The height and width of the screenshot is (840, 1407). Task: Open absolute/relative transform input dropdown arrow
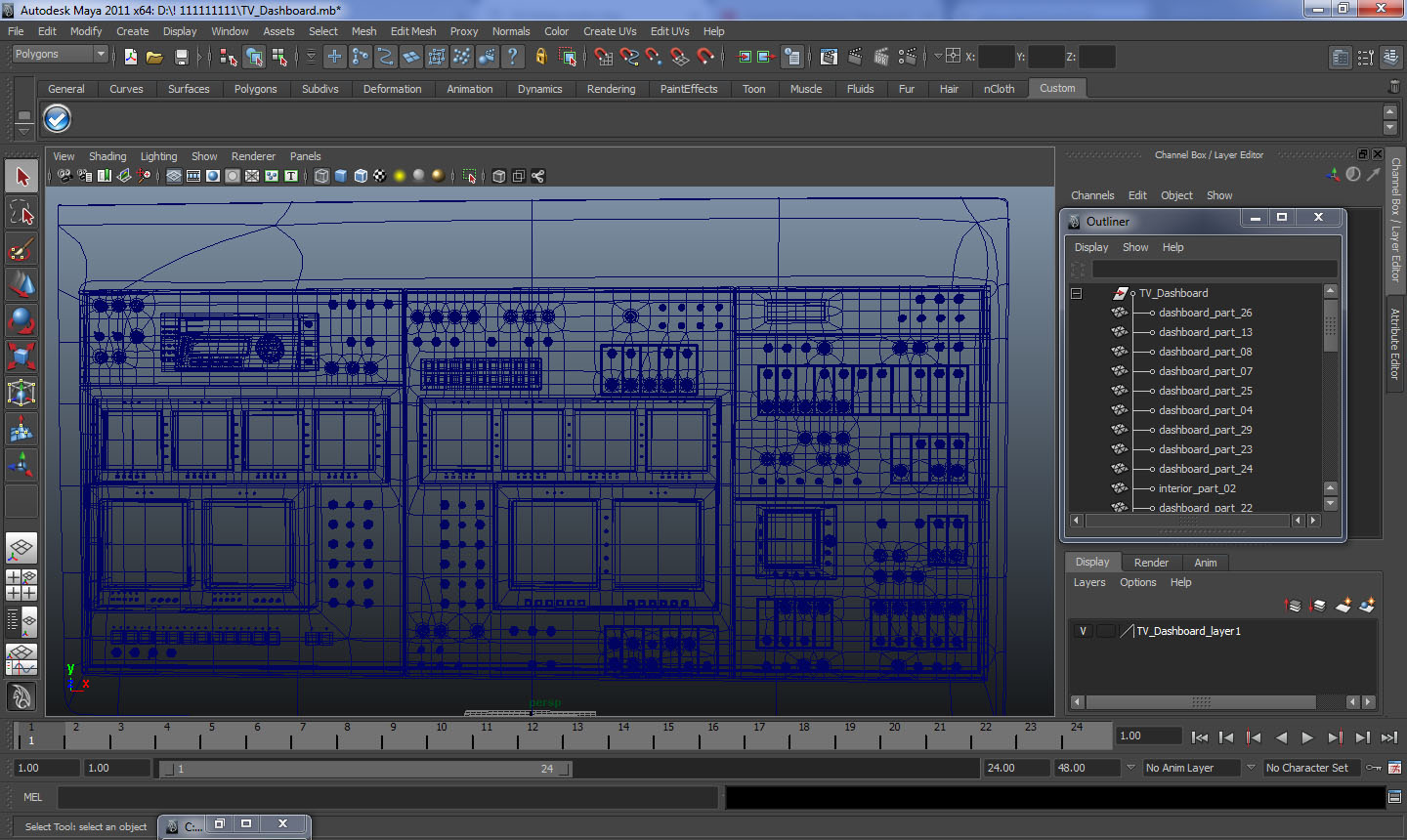(938, 57)
